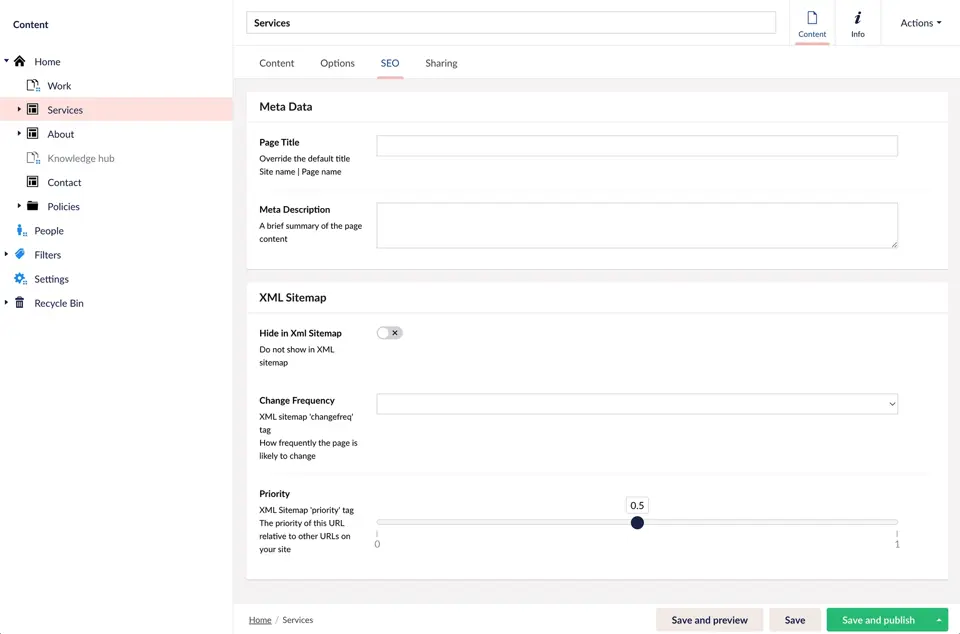
Task: Switch to the Sharing tab
Action: [441, 63]
